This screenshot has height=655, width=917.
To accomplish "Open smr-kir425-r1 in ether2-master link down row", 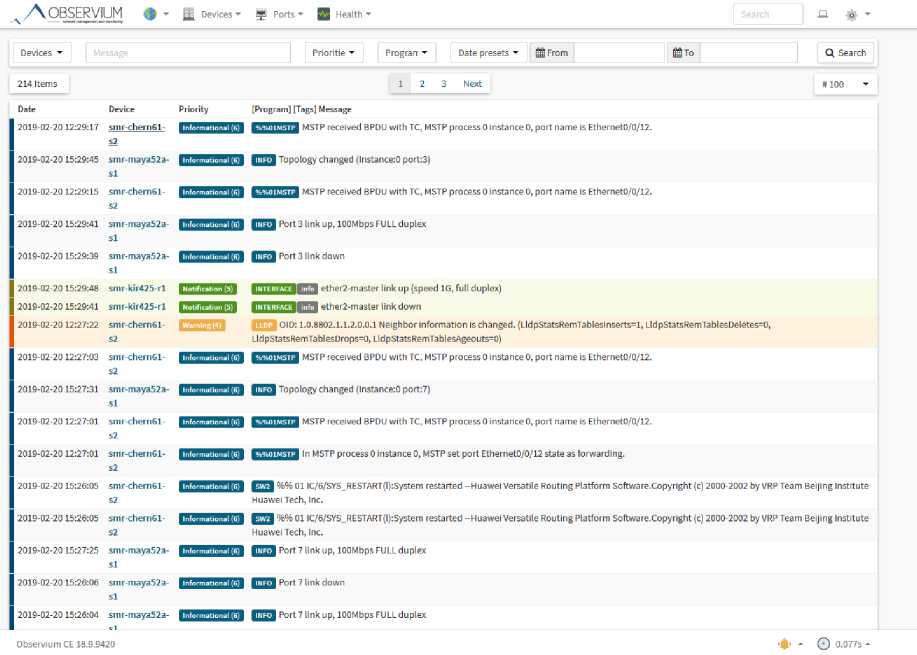I will click(x=137, y=306).
